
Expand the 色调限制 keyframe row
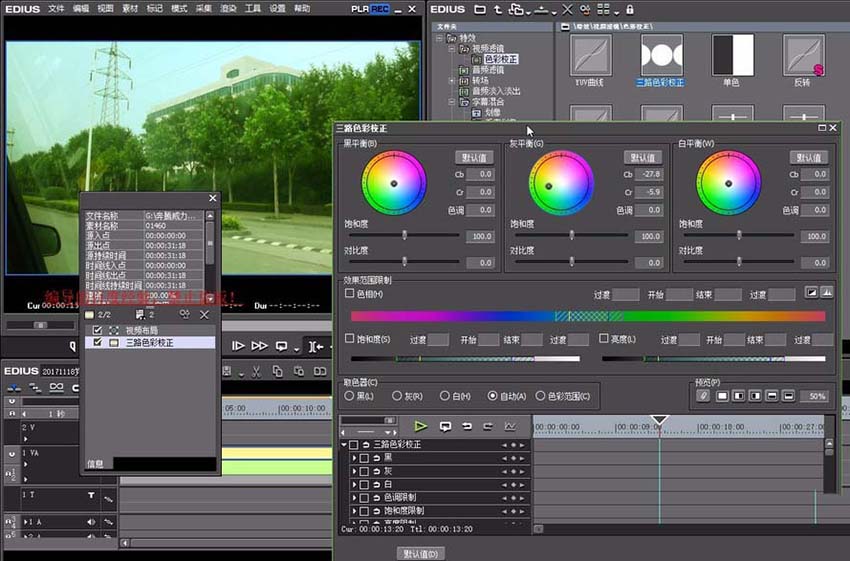click(x=355, y=497)
